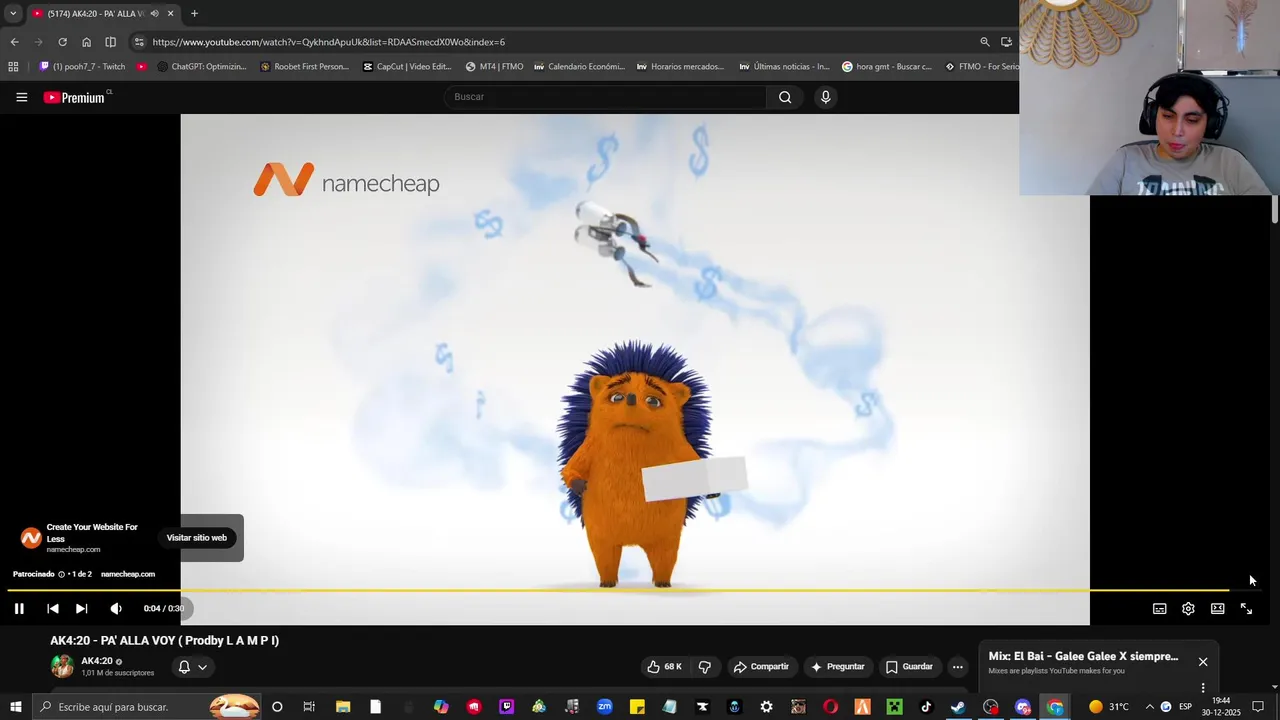The image size is (1280, 720).
Task: Click the page vertical scrollbar
Action: point(1275,210)
